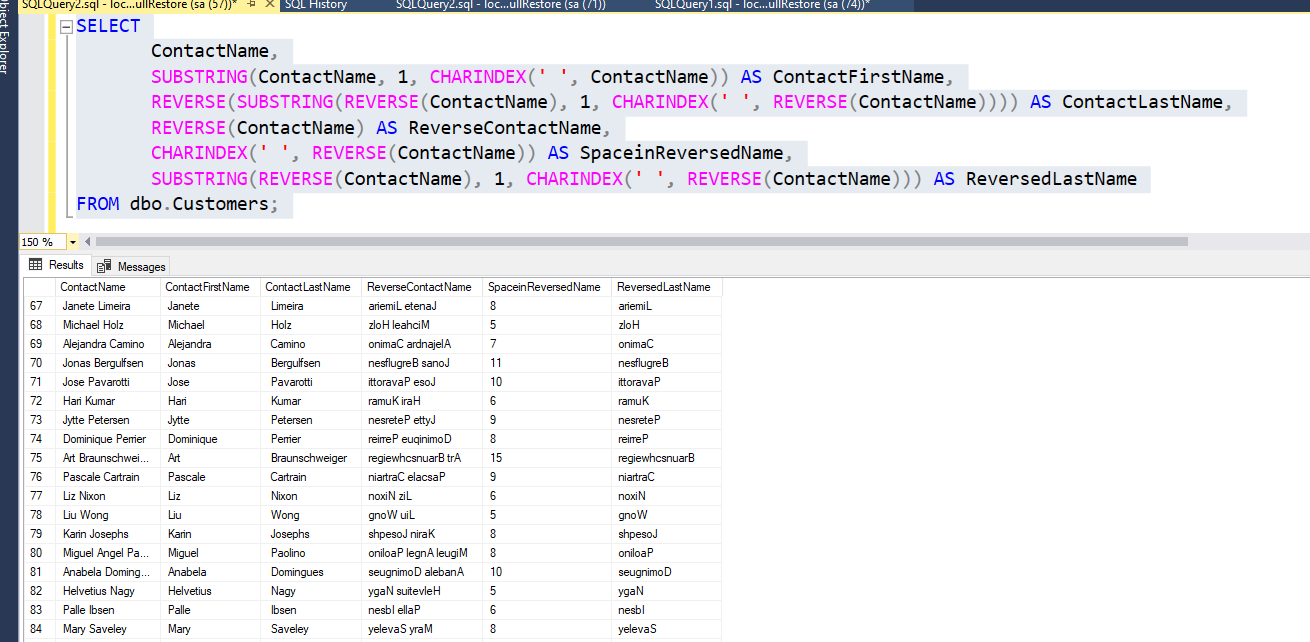Select the 'Pavarotti' ContactLastName cell
The image size is (1310, 642).
tap(310, 382)
